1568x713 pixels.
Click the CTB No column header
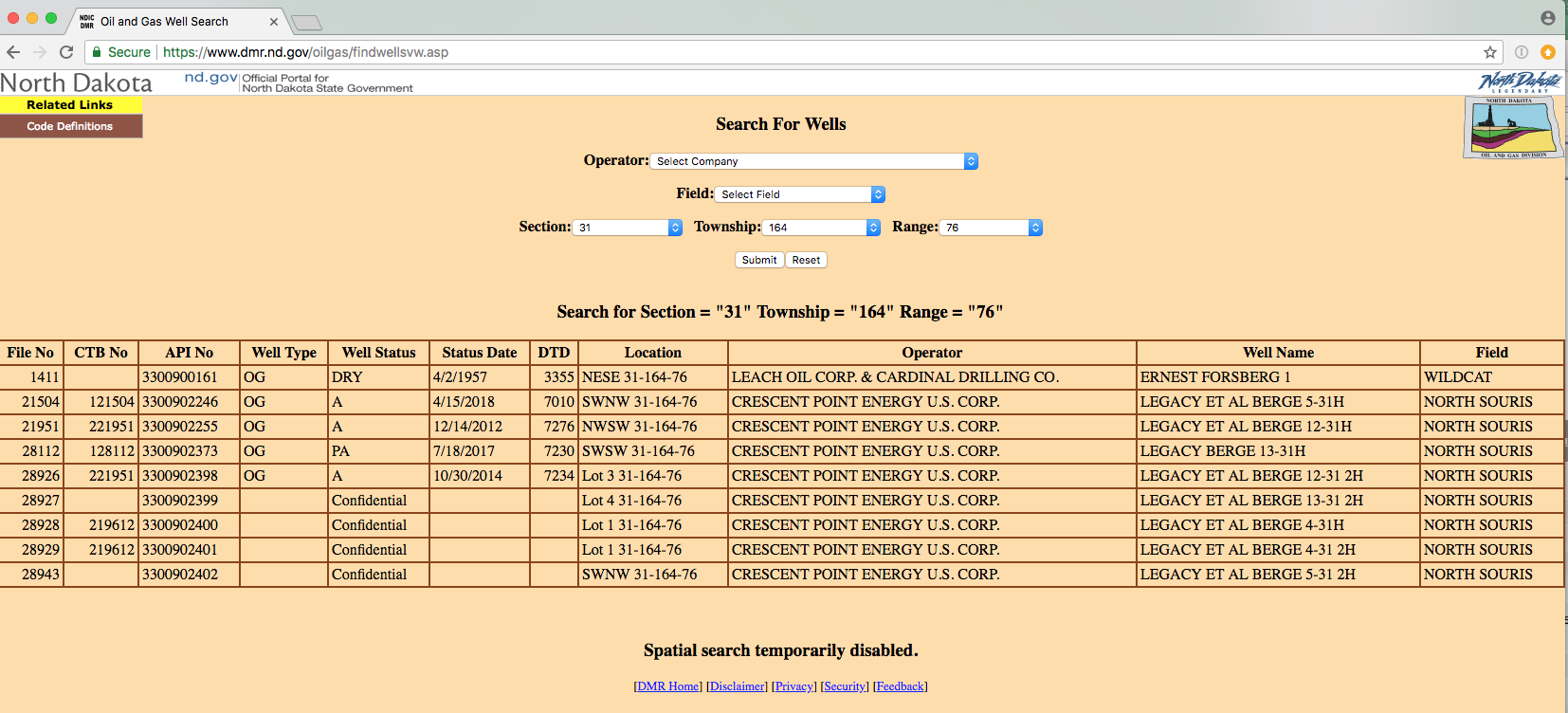101,353
